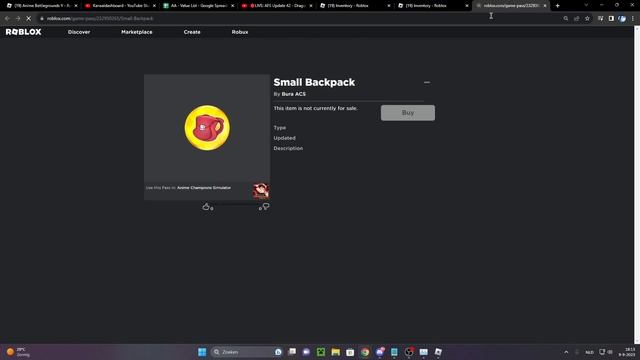The height and width of the screenshot is (360, 640).
Task: Open the weather widget on taskbar
Action: click(x=18, y=352)
